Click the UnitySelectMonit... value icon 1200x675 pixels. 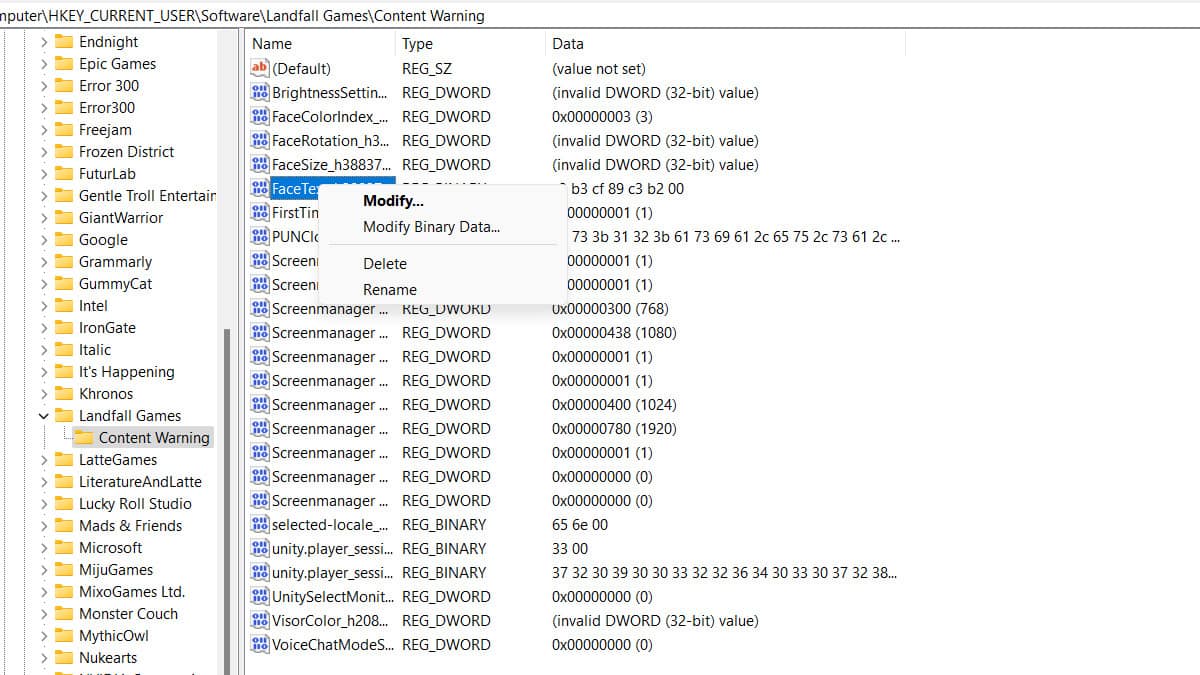260,596
